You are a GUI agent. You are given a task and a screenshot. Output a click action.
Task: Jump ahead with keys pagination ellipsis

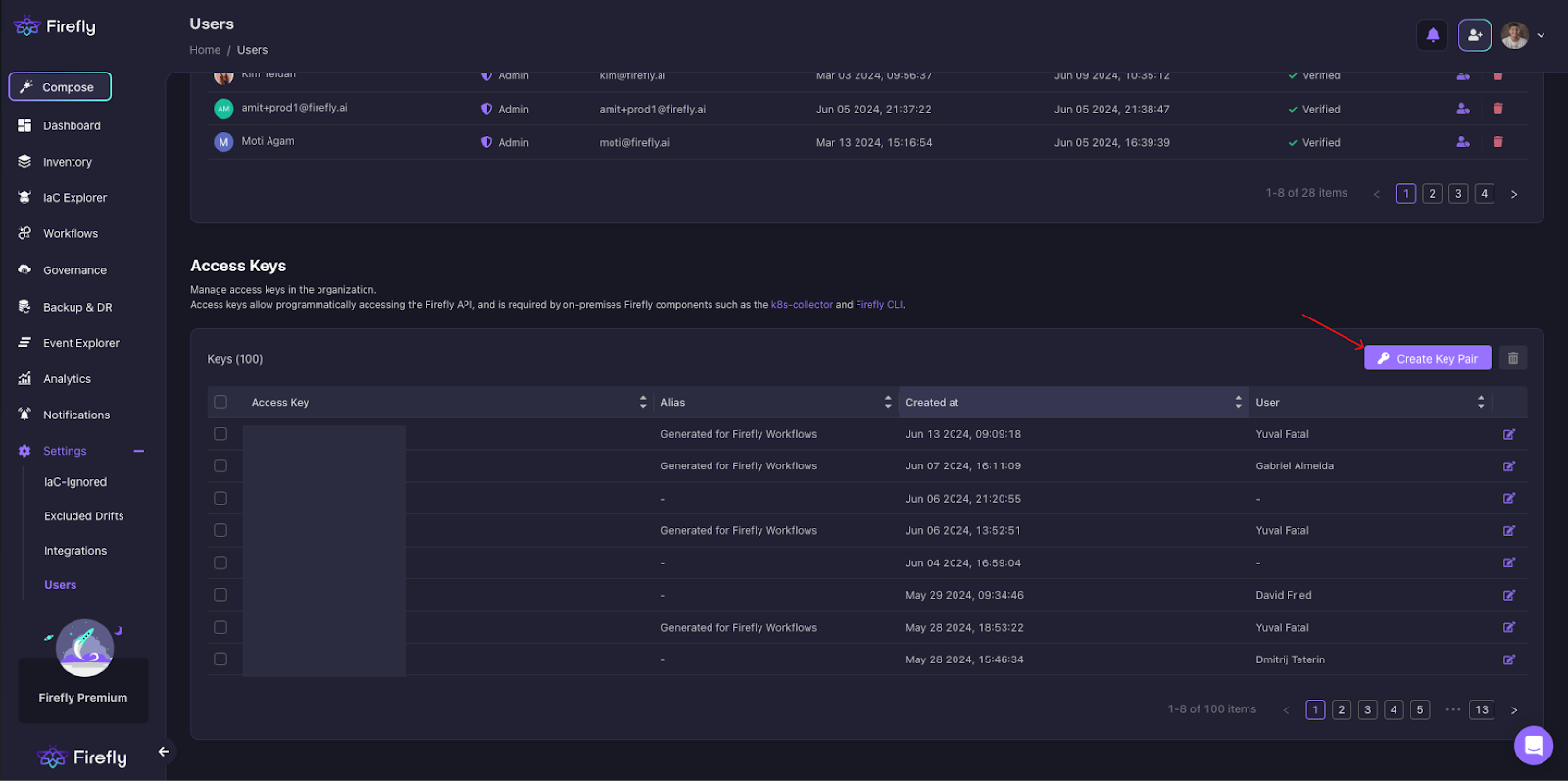point(1452,709)
